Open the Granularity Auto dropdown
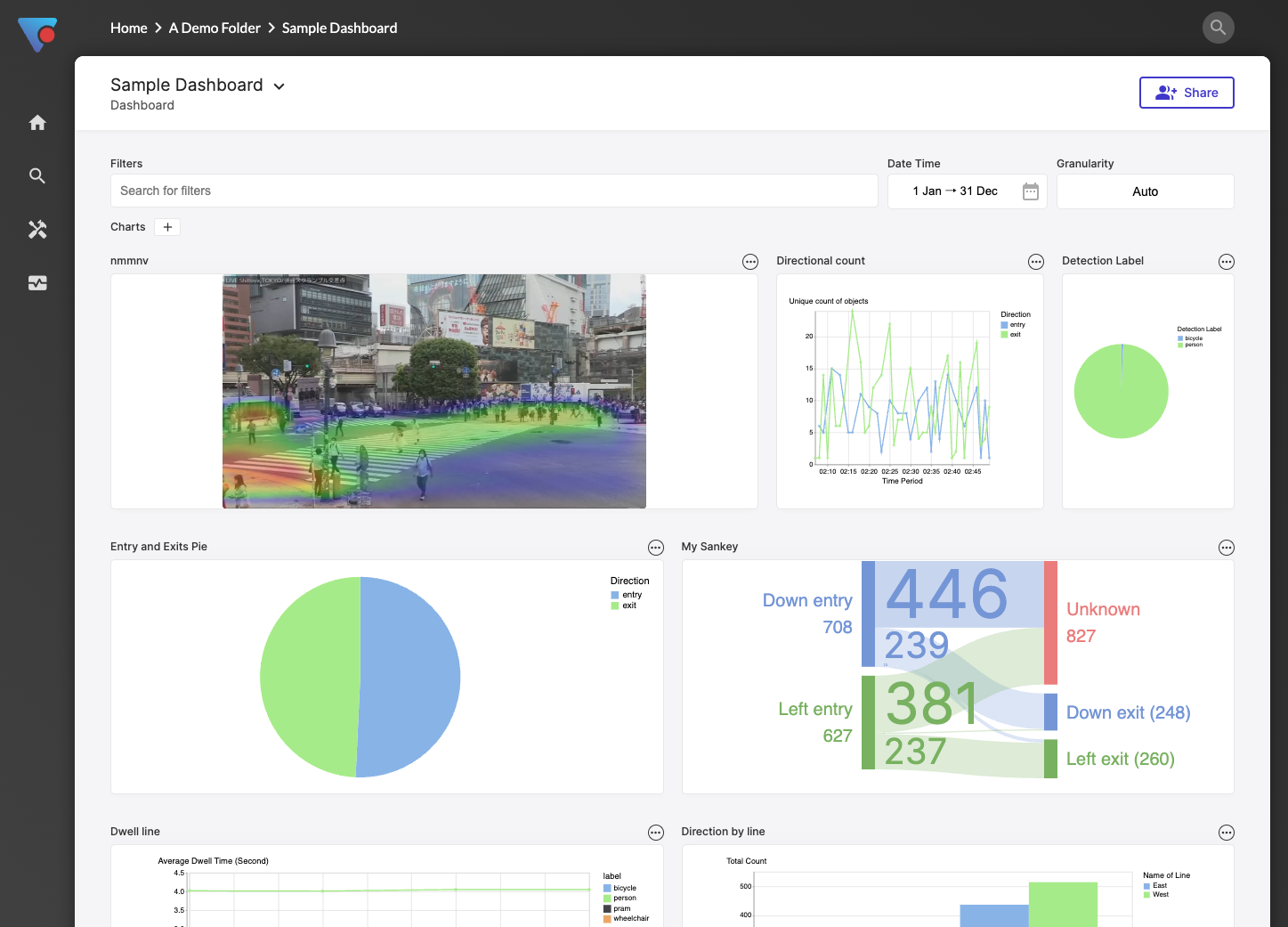The height and width of the screenshot is (927, 1288). [1145, 191]
